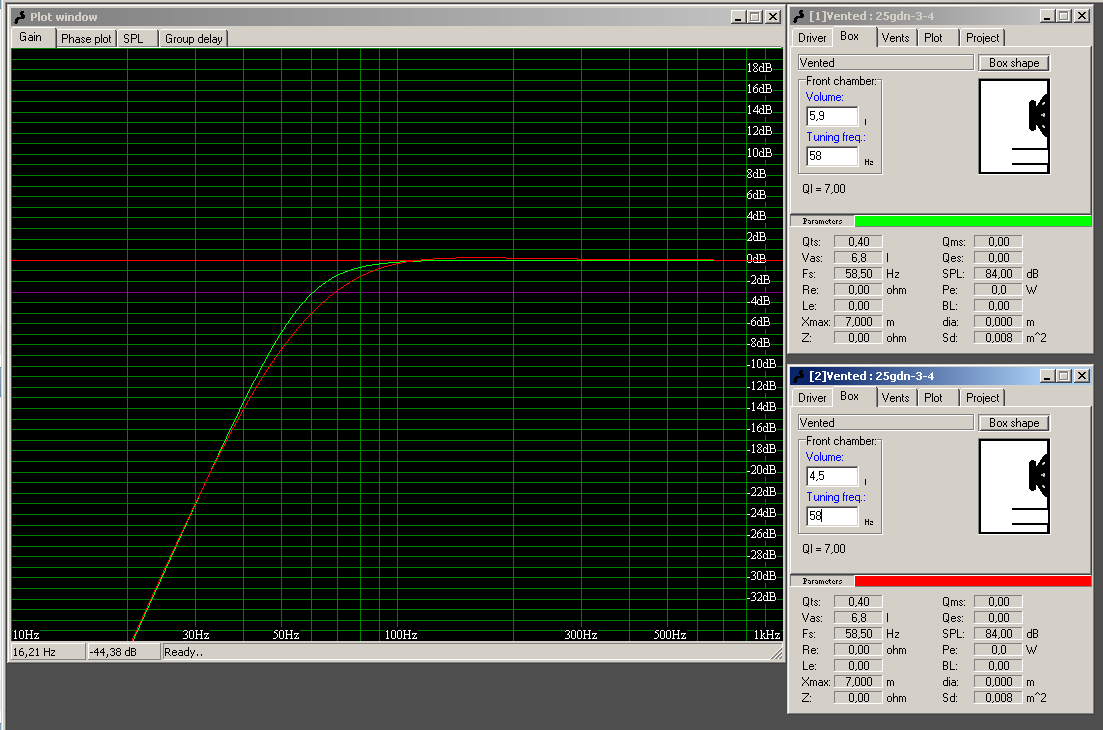Screen dimensions: 1103x730
Task: Open the Phase plot tab
Action: coord(86,39)
